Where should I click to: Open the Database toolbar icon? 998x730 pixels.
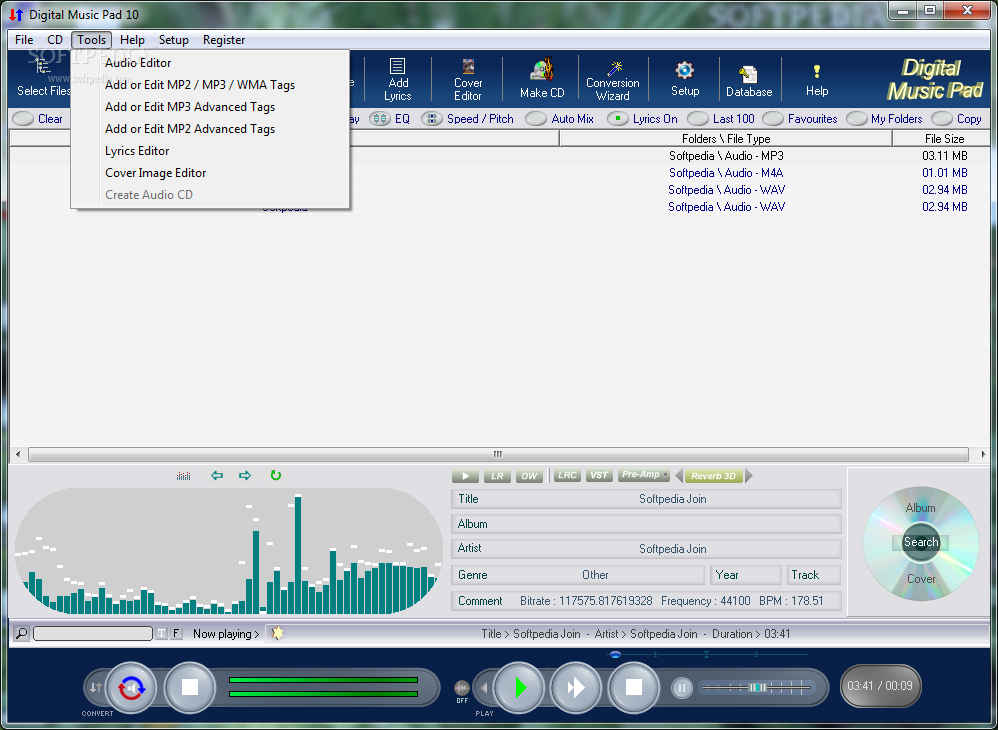click(749, 81)
